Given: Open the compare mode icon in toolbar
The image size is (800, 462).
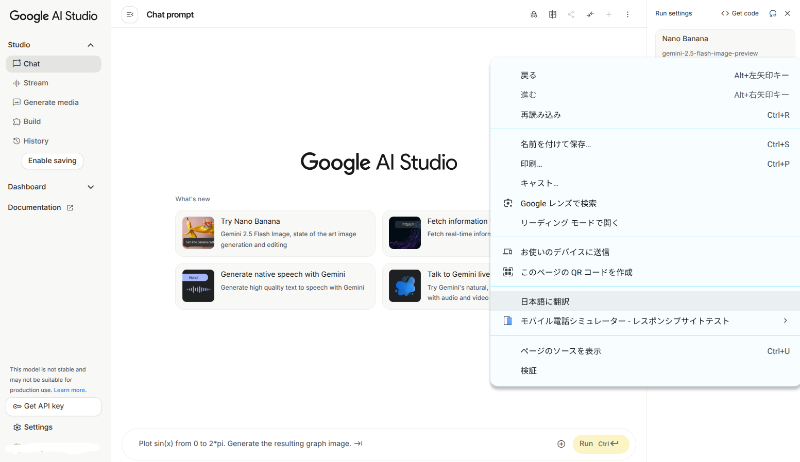Looking at the screenshot, I should pos(553,15).
